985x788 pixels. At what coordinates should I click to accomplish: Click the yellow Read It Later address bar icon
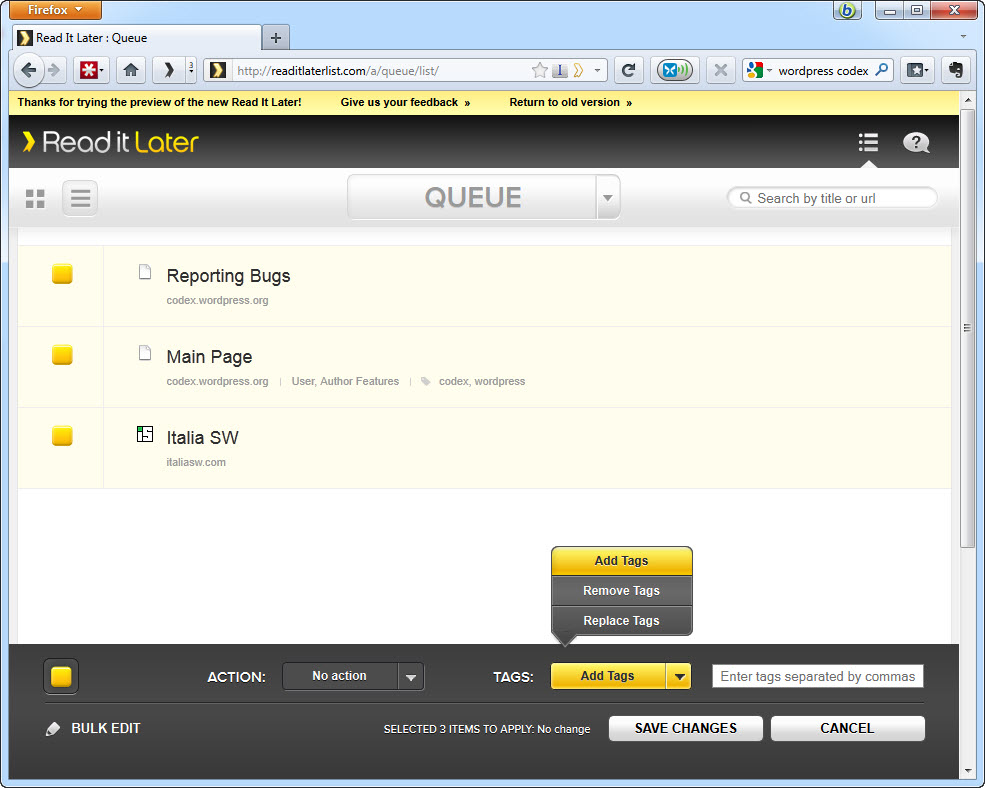pyautogui.click(x=579, y=70)
